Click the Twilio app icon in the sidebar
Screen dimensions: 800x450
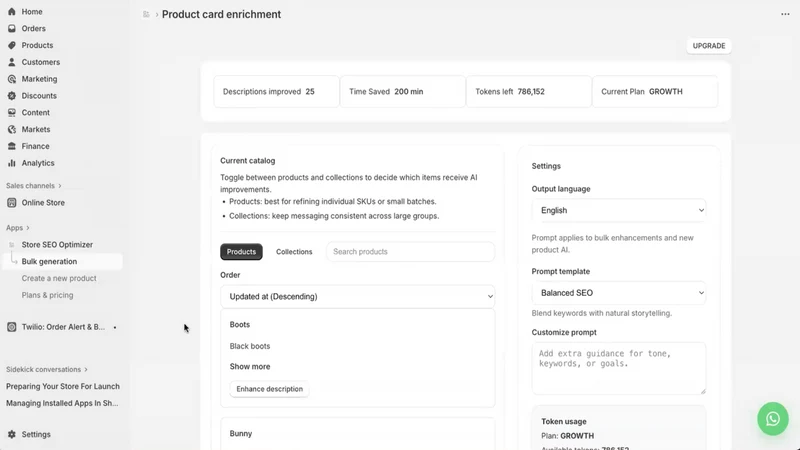pyautogui.click(x=12, y=327)
